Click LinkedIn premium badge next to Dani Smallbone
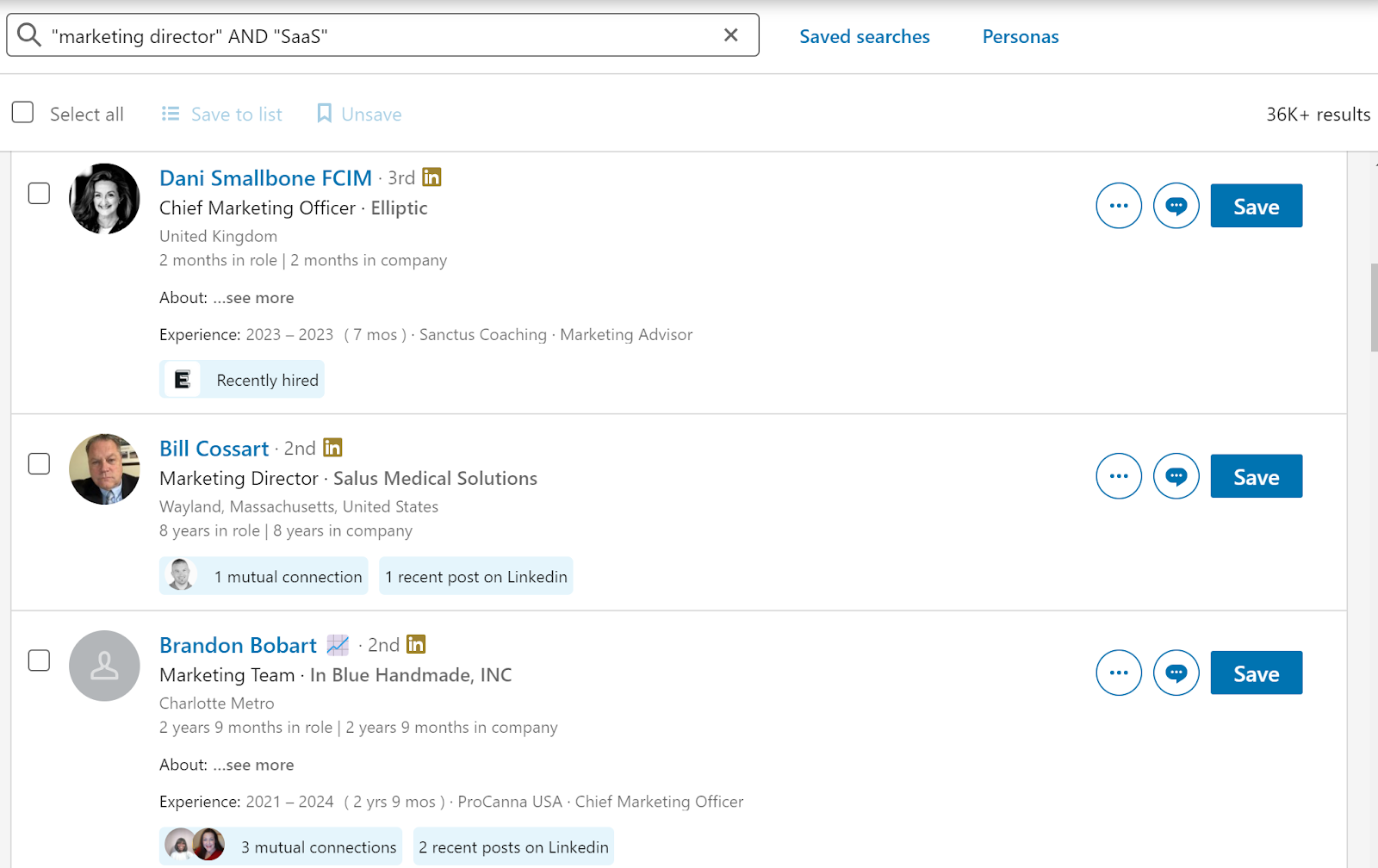This screenshot has width=1378, height=868. 431,177
